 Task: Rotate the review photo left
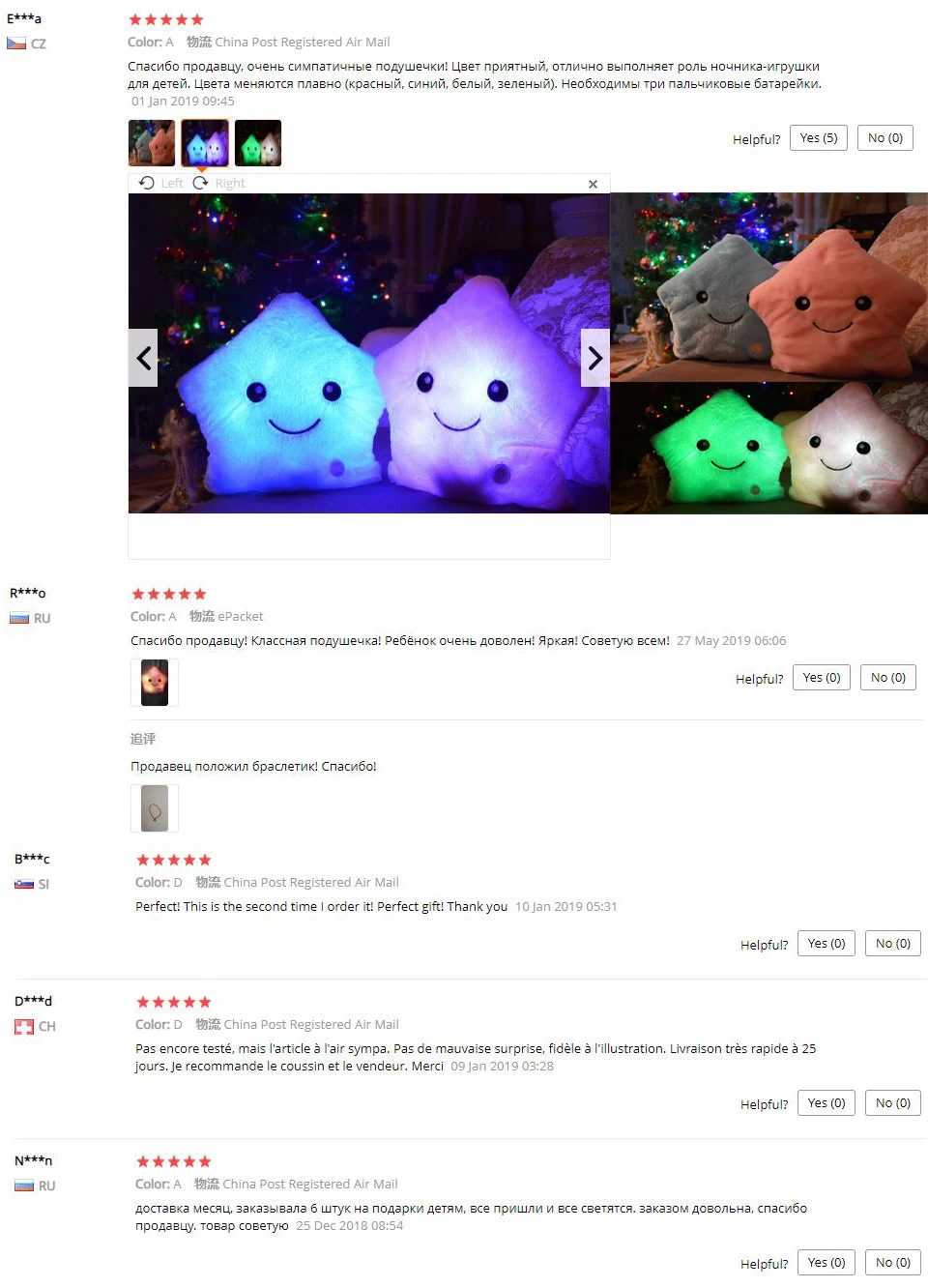(x=161, y=183)
